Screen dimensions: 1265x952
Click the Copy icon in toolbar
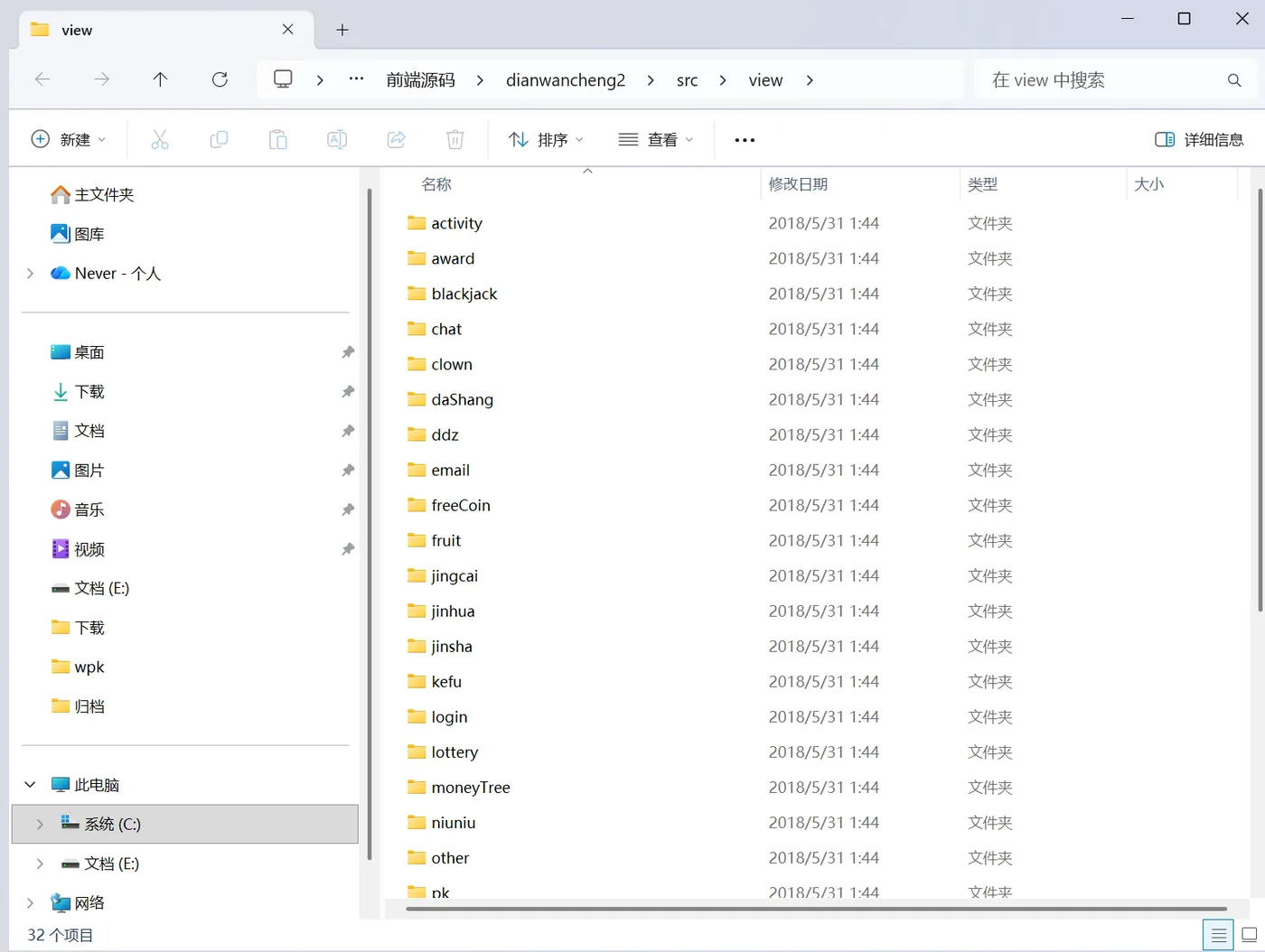point(219,139)
